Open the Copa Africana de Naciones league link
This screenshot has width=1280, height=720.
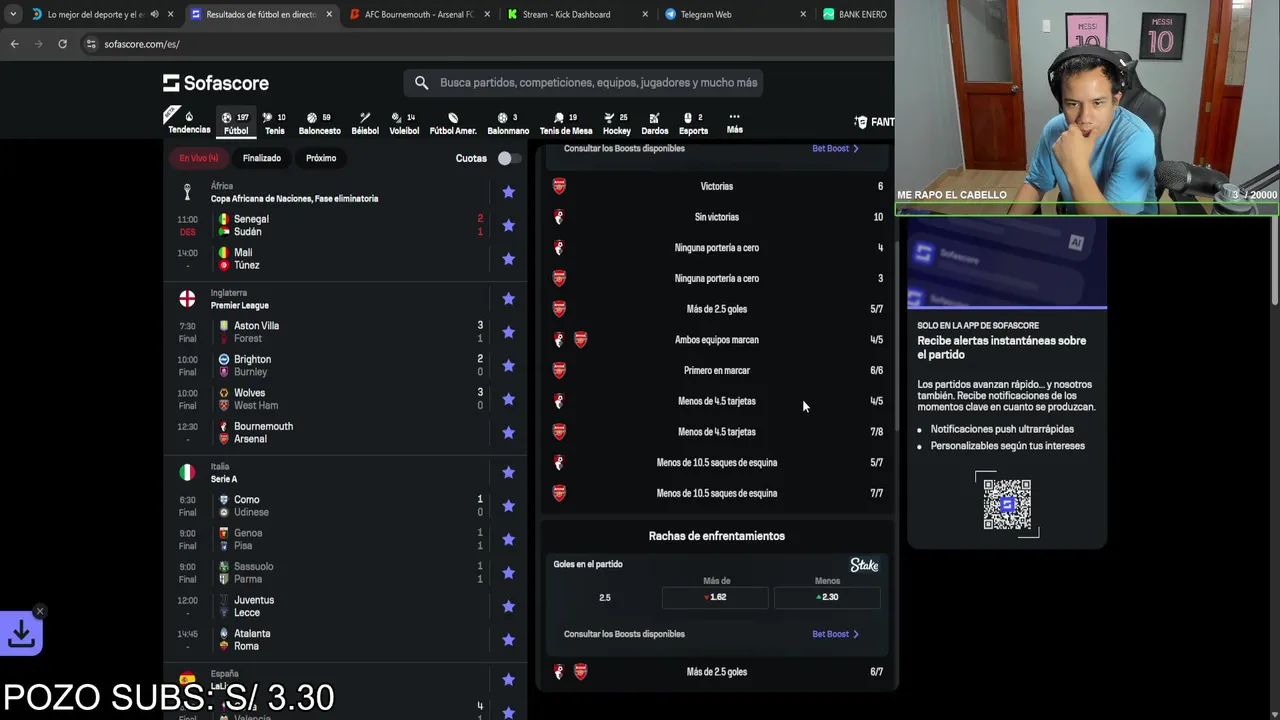(294, 198)
